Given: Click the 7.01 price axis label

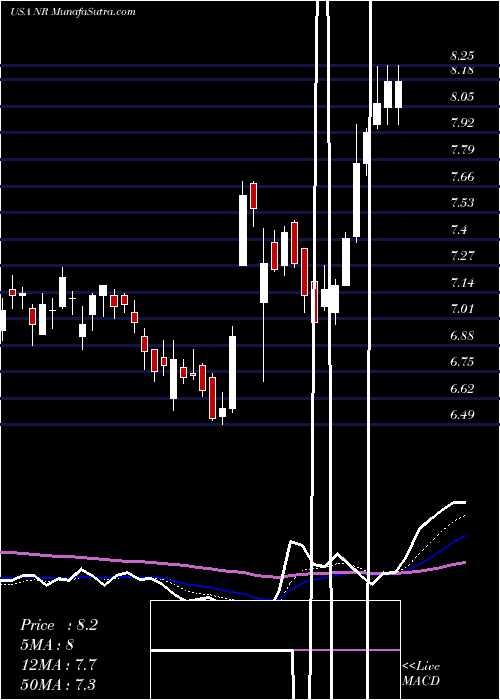Looking at the screenshot, I should [462, 309].
